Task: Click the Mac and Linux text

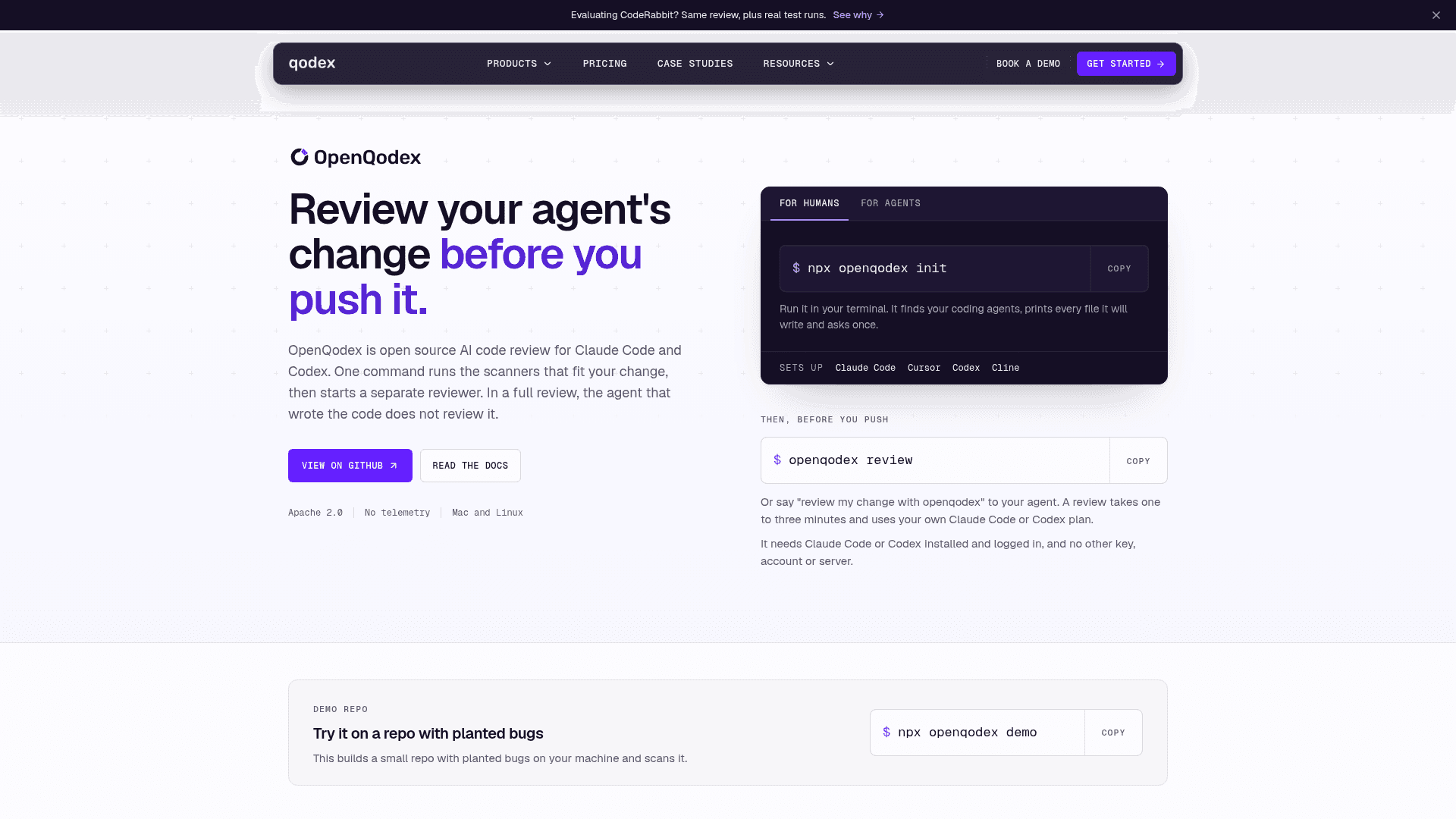Action: tap(488, 513)
